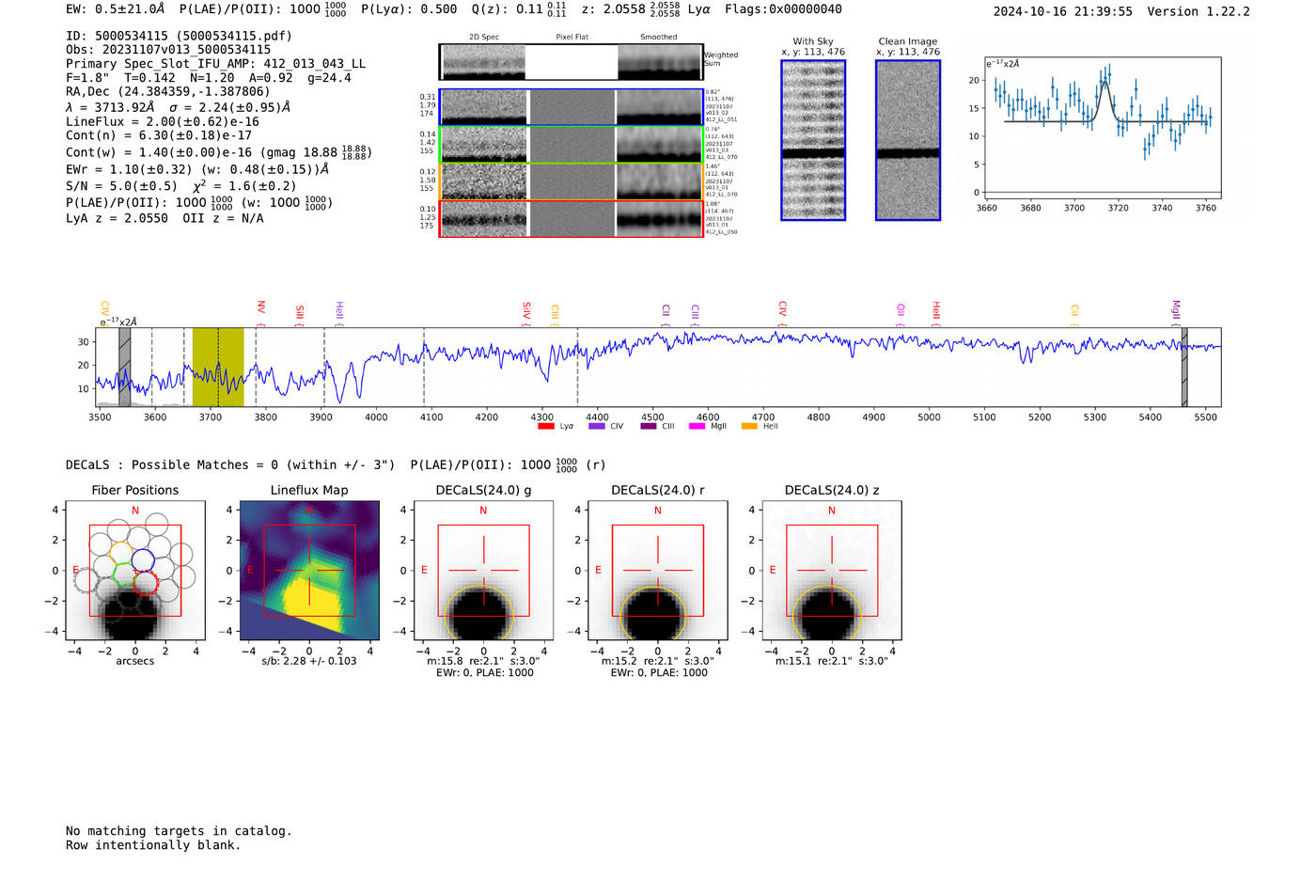Select the DECaLS r-band image
This screenshot has width=1316, height=896.
pyautogui.click(x=657, y=571)
